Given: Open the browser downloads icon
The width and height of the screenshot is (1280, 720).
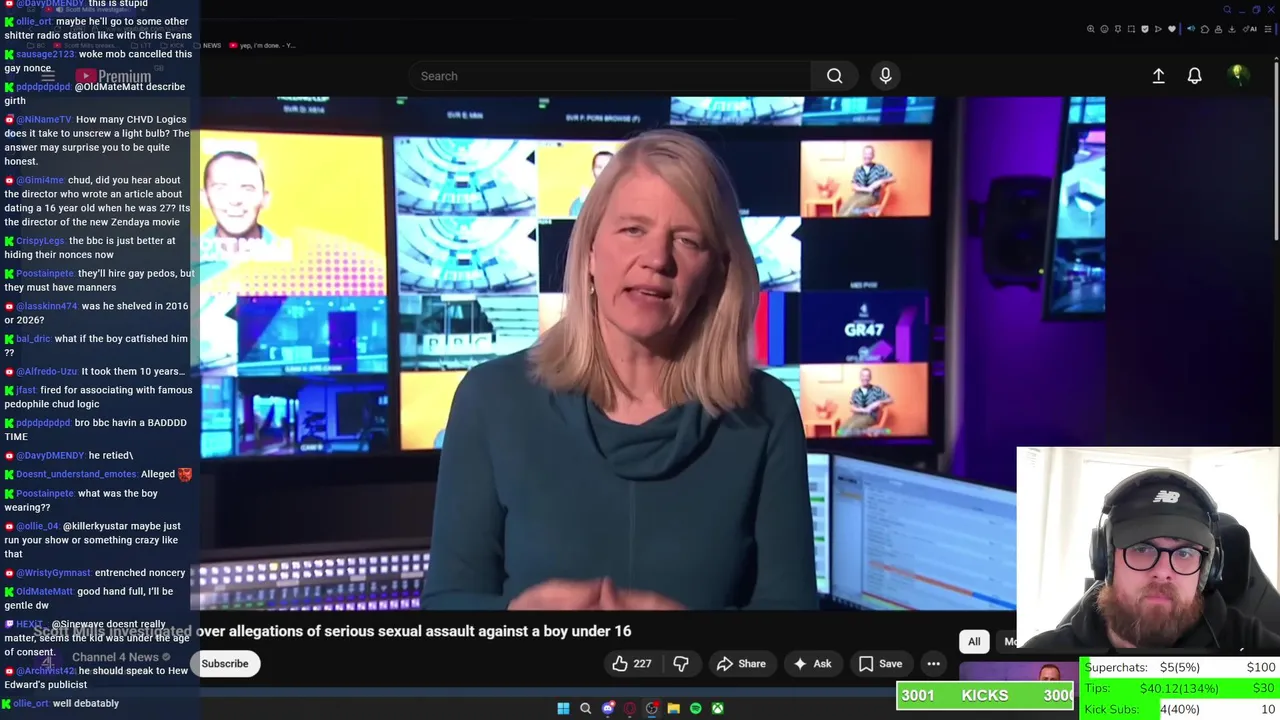Looking at the screenshot, I should 1232,29.
